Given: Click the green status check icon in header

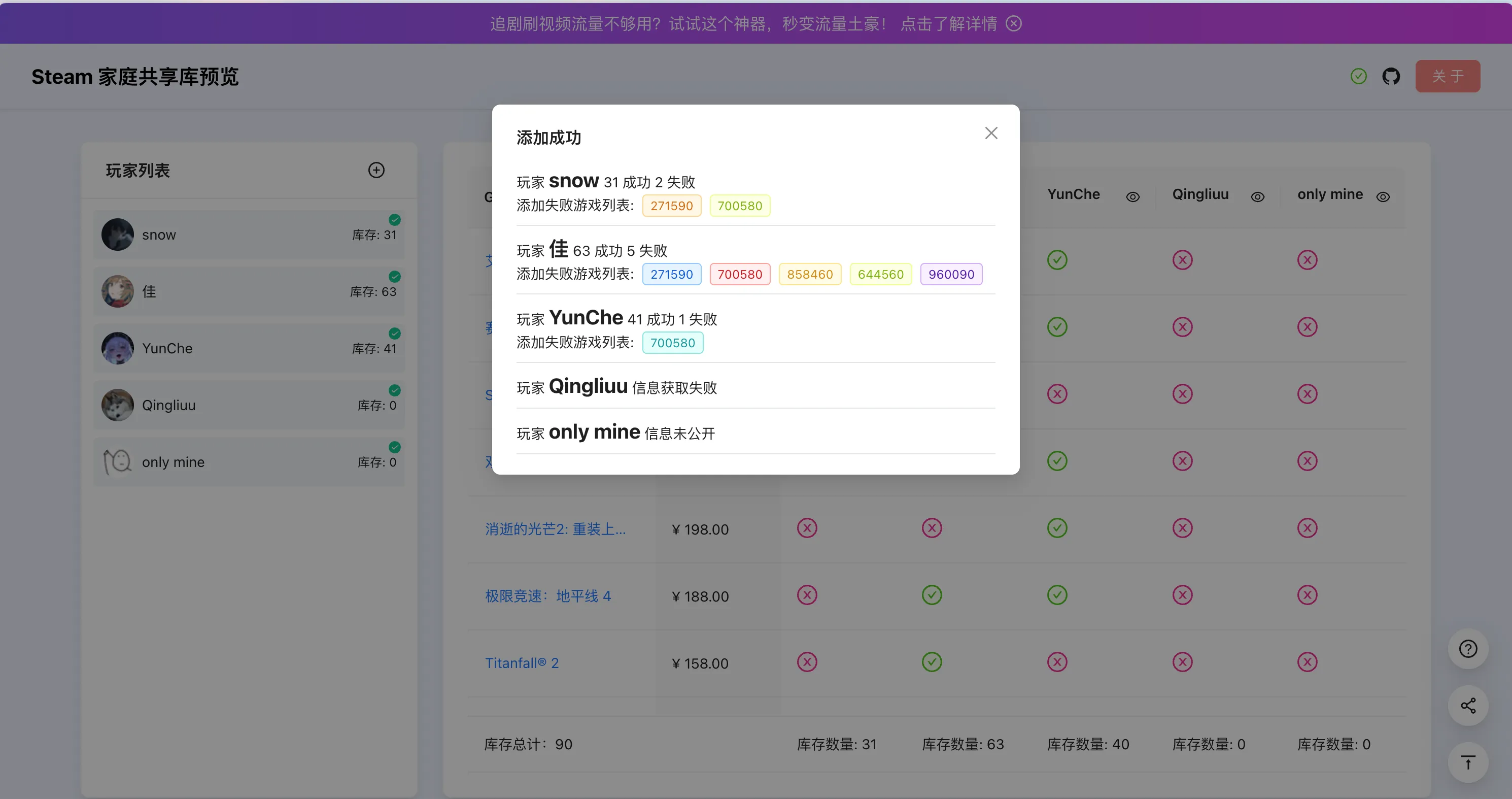Looking at the screenshot, I should coord(1358,76).
